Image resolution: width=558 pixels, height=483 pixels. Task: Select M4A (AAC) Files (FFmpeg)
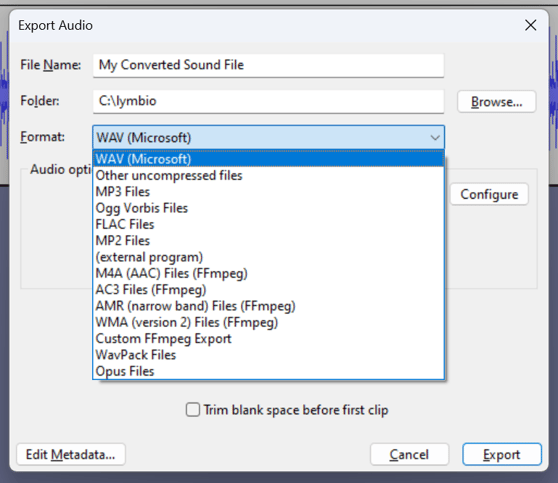(x=268, y=274)
